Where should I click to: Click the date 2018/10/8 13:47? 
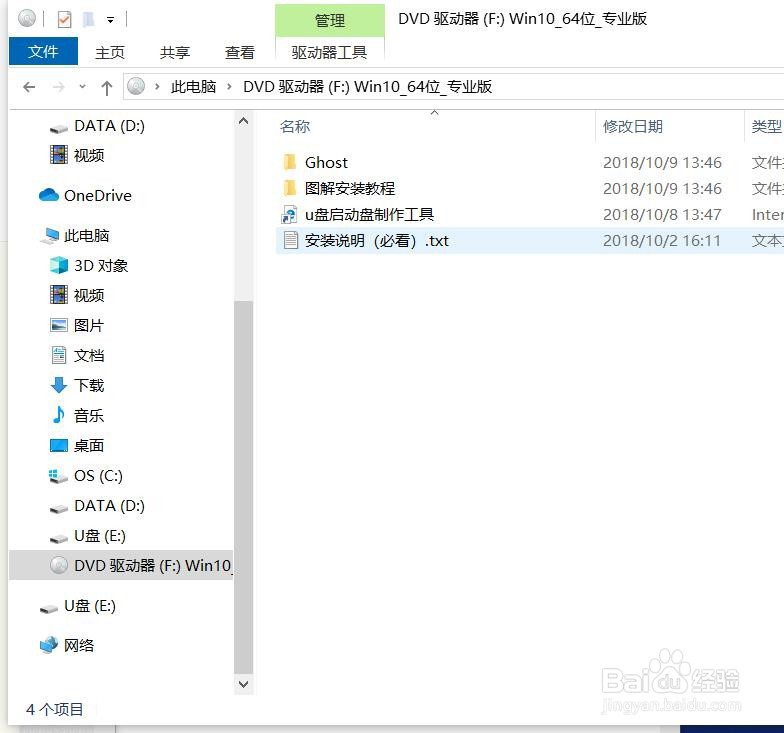coord(662,214)
